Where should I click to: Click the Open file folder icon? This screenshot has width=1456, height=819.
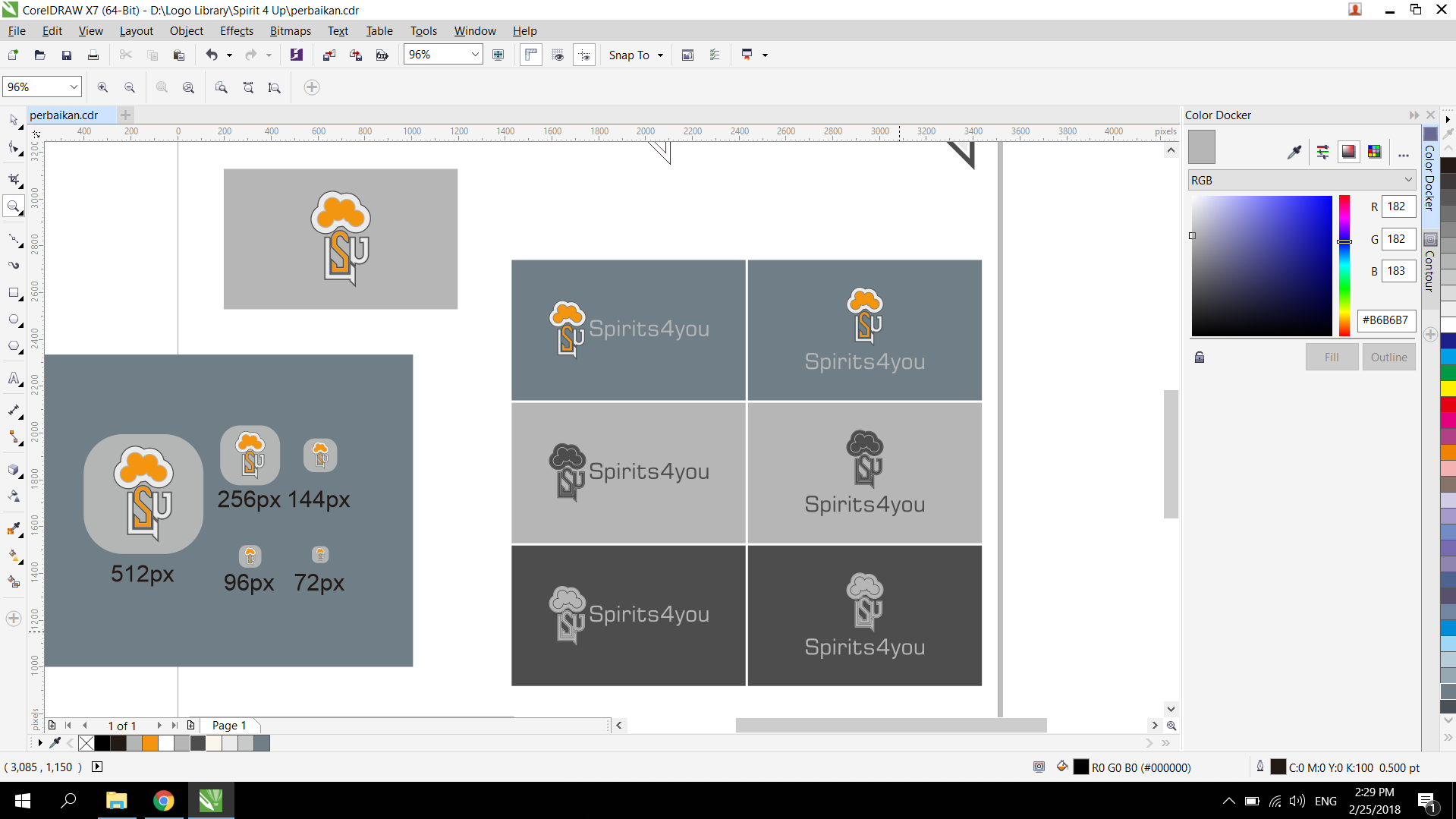click(x=39, y=55)
